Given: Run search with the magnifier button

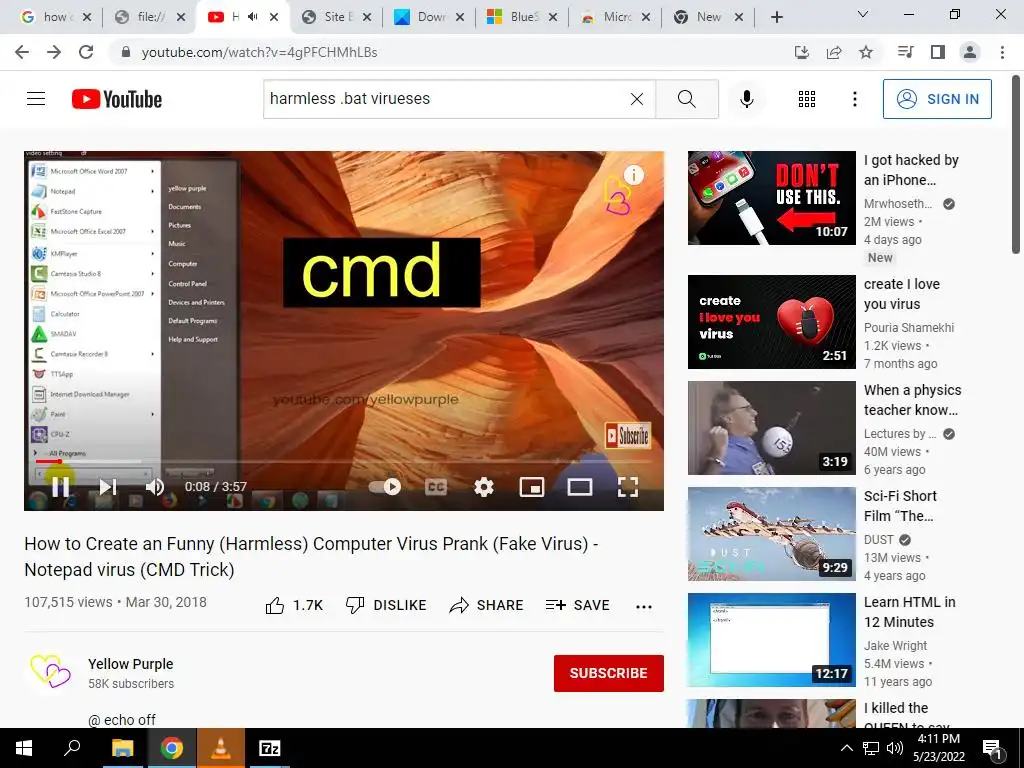Looking at the screenshot, I should point(686,99).
